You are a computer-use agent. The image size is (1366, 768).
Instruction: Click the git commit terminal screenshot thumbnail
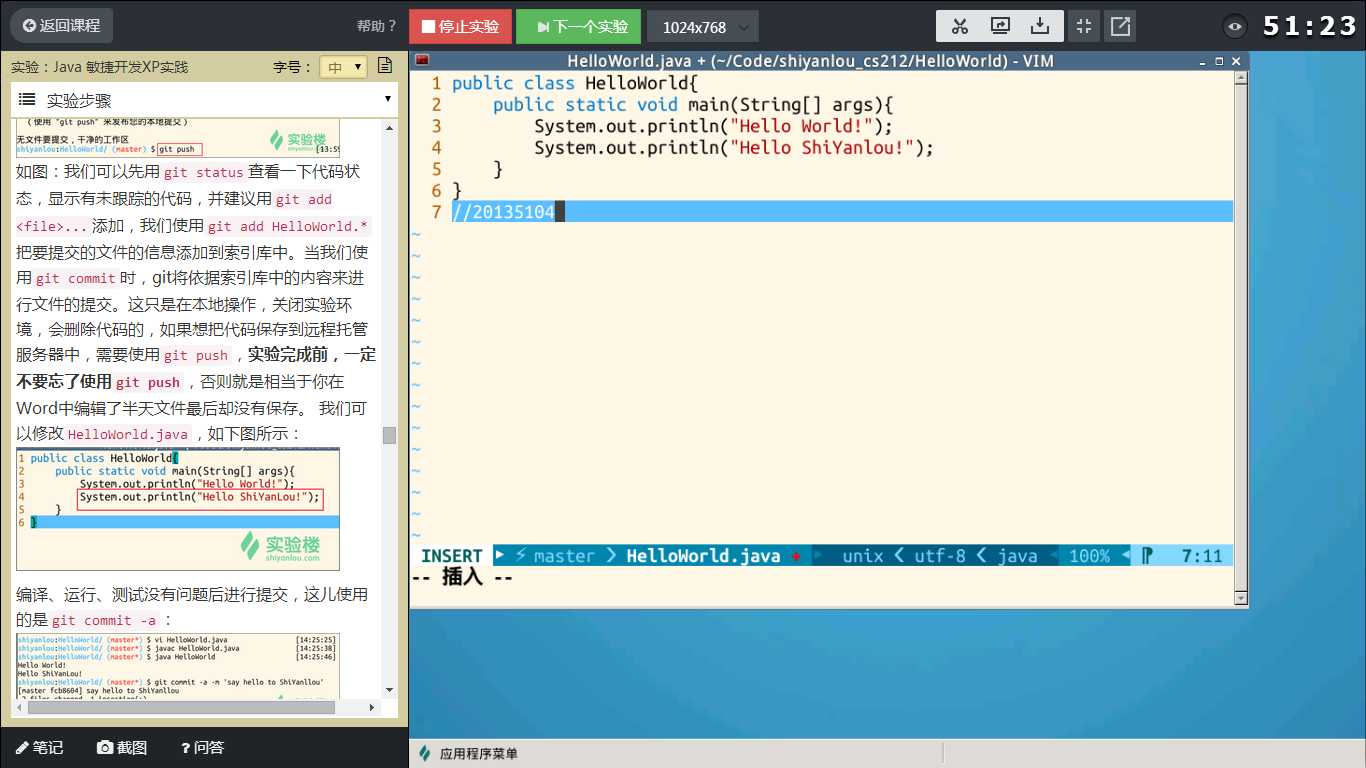178,665
